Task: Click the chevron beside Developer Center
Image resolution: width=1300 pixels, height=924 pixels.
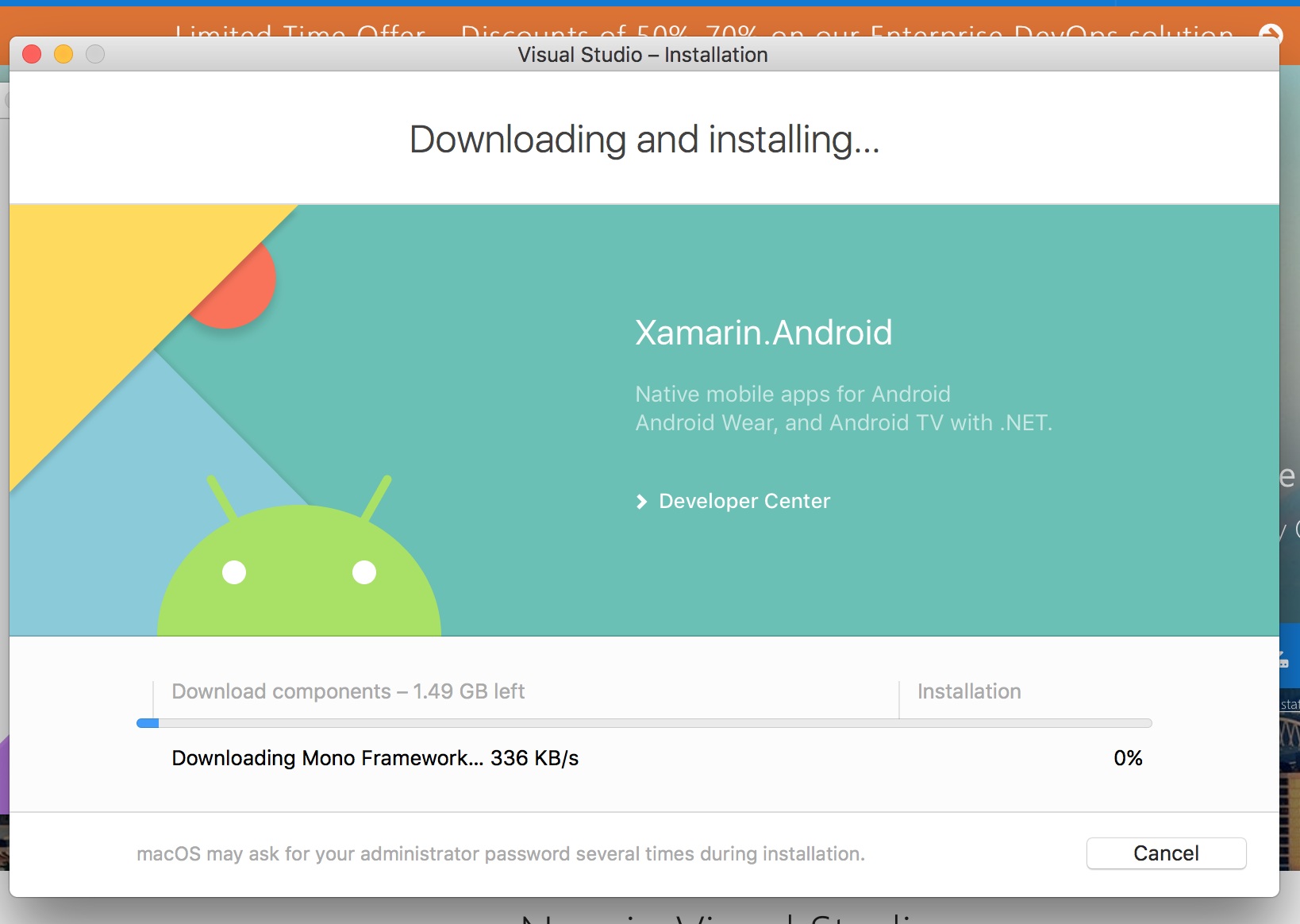Action: click(x=641, y=502)
